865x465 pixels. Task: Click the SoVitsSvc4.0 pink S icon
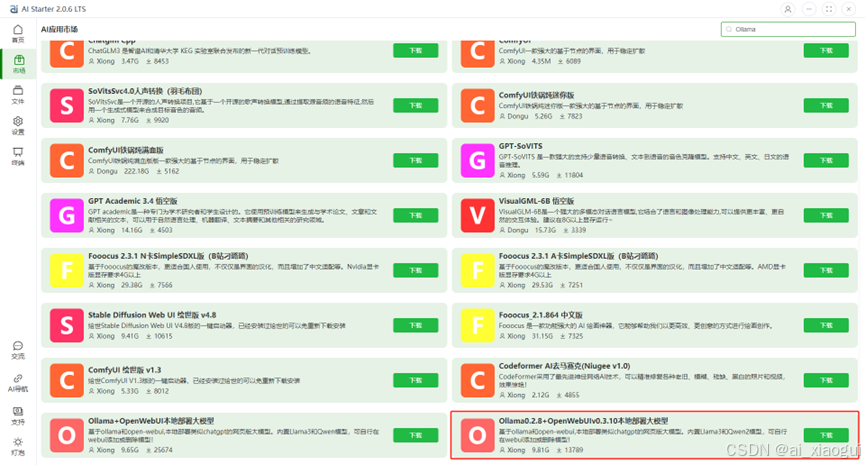coord(67,105)
